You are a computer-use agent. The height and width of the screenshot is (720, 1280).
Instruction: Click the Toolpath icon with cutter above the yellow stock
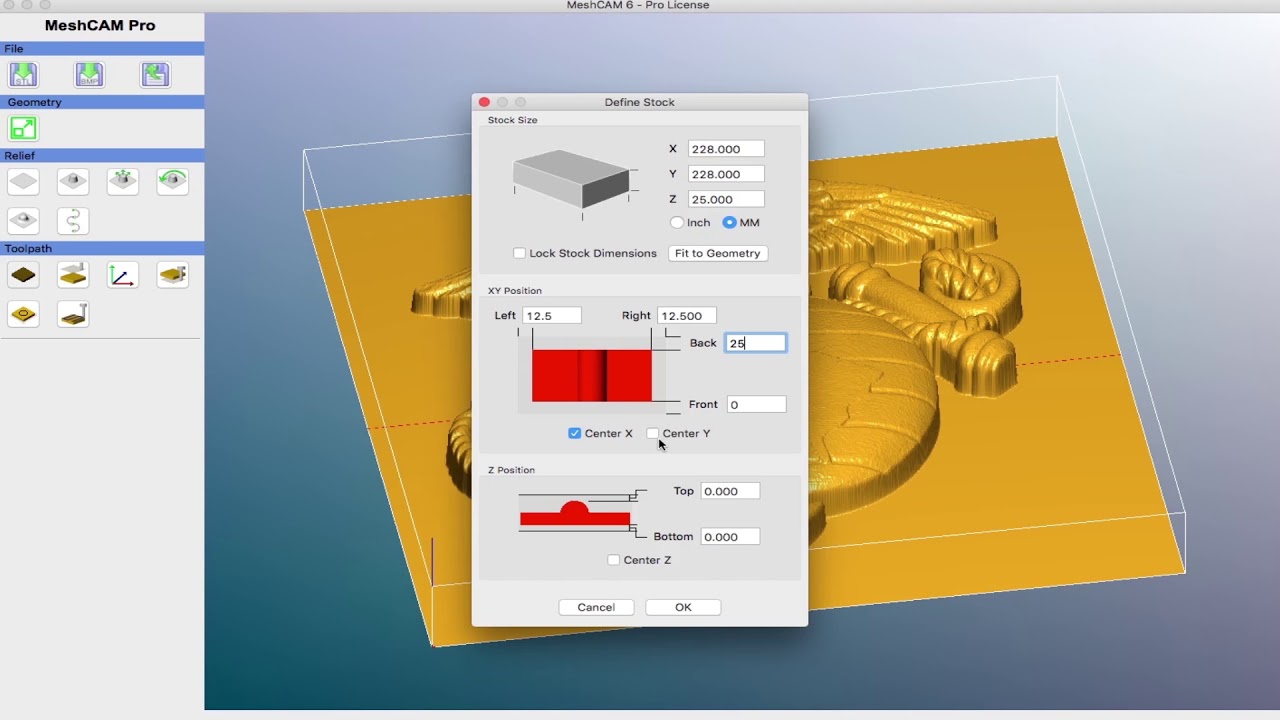73,275
